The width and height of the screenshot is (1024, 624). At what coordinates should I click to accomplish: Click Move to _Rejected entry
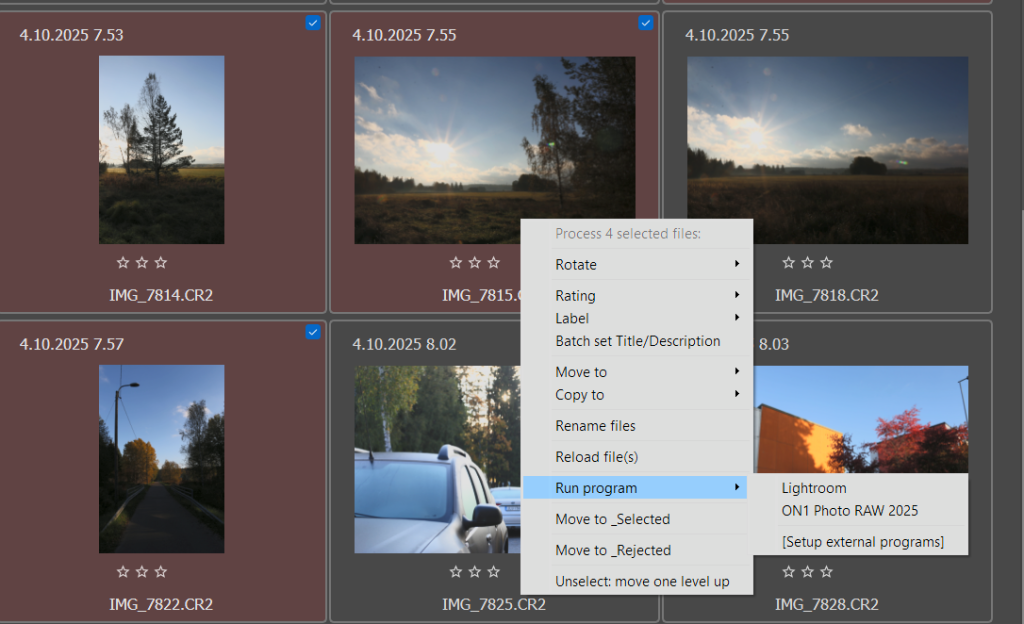(612, 550)
